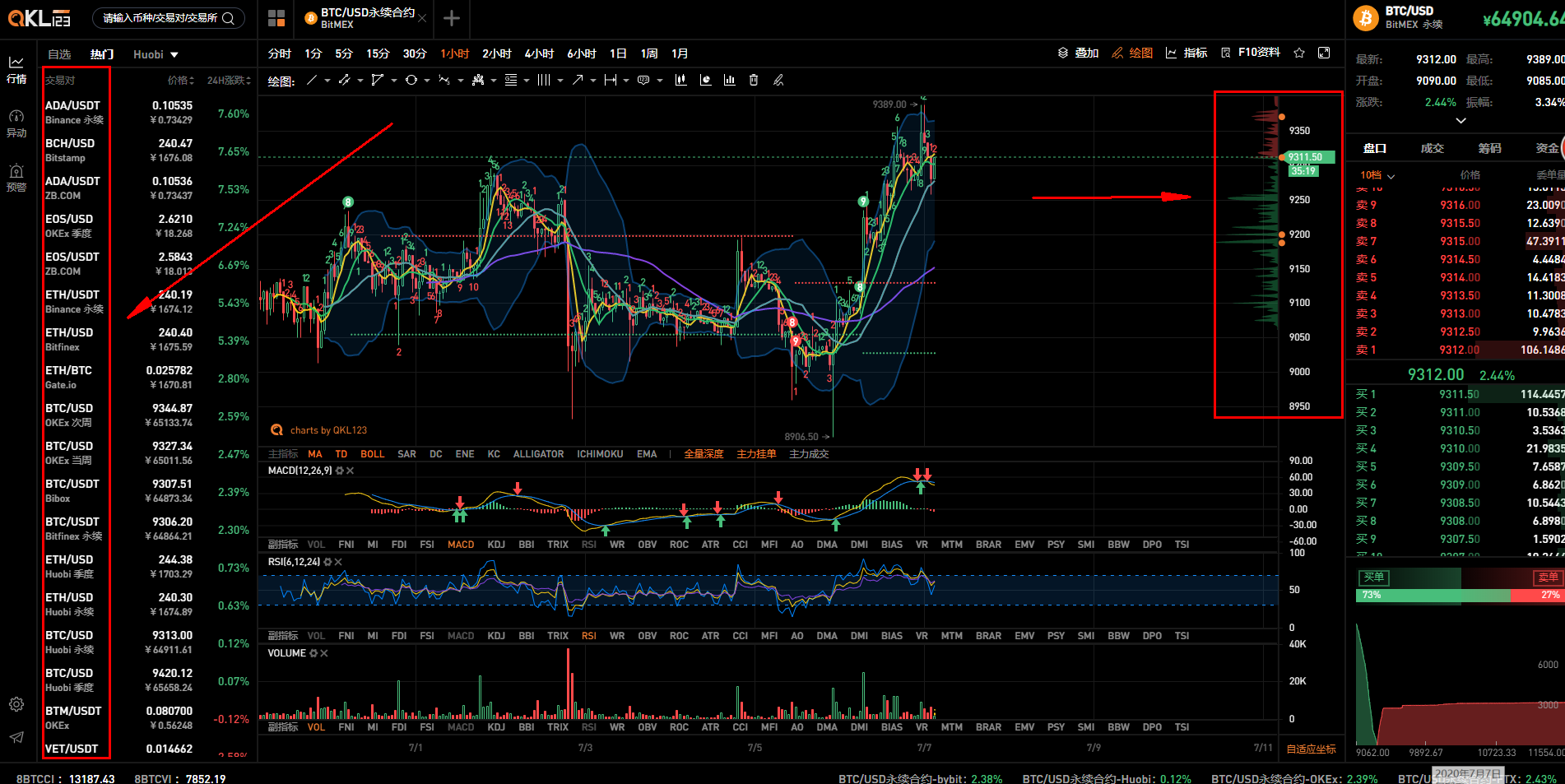1565x784 pixels.
Task: Sort watchlist by 价格 column
Action: click(x=180, y=80)
